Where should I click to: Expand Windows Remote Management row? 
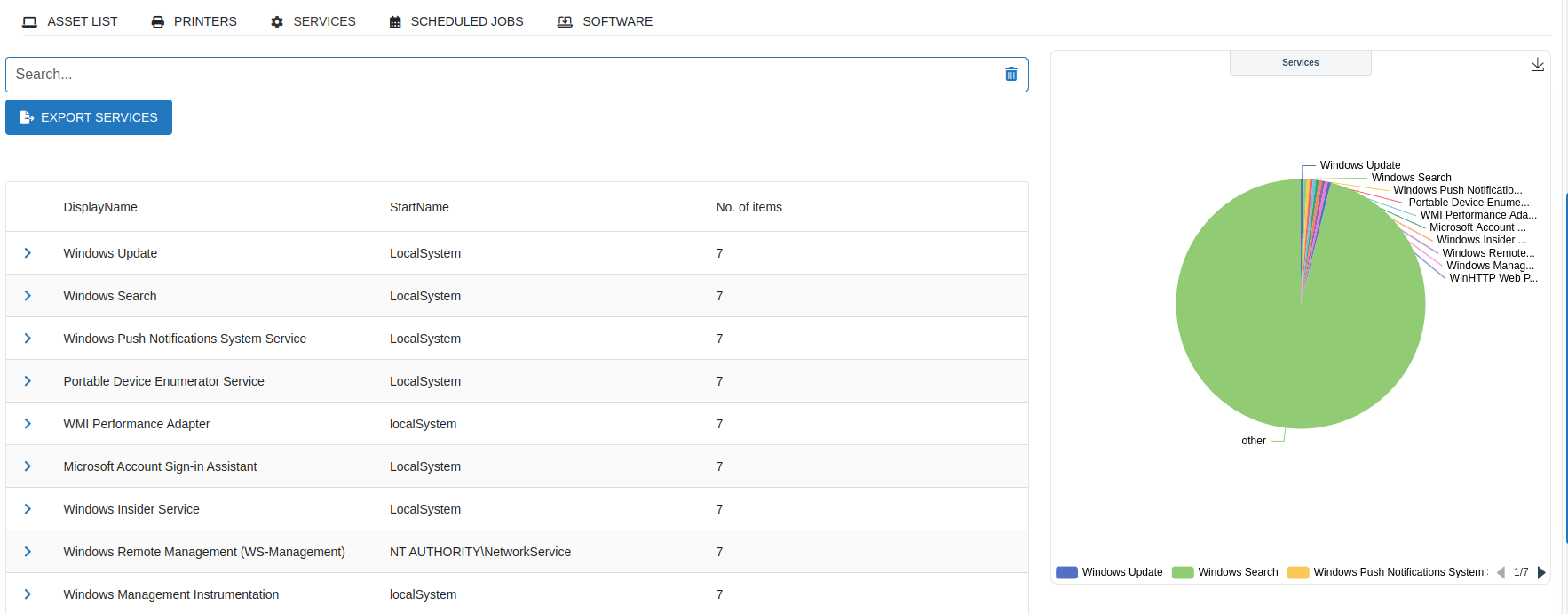pyautogui.click(x=28, y=552)
